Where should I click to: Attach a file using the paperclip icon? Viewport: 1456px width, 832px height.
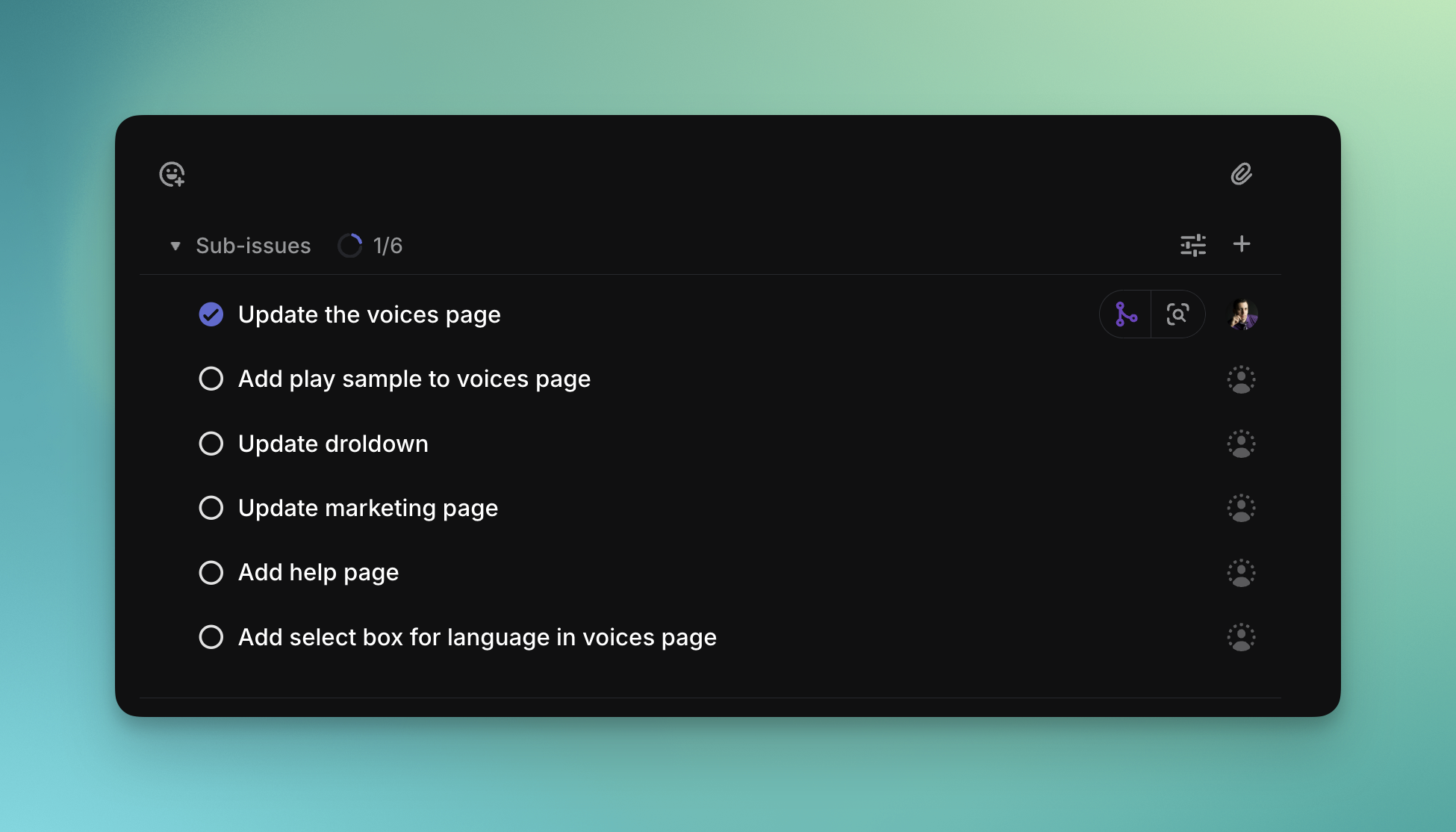(1242, 174)
